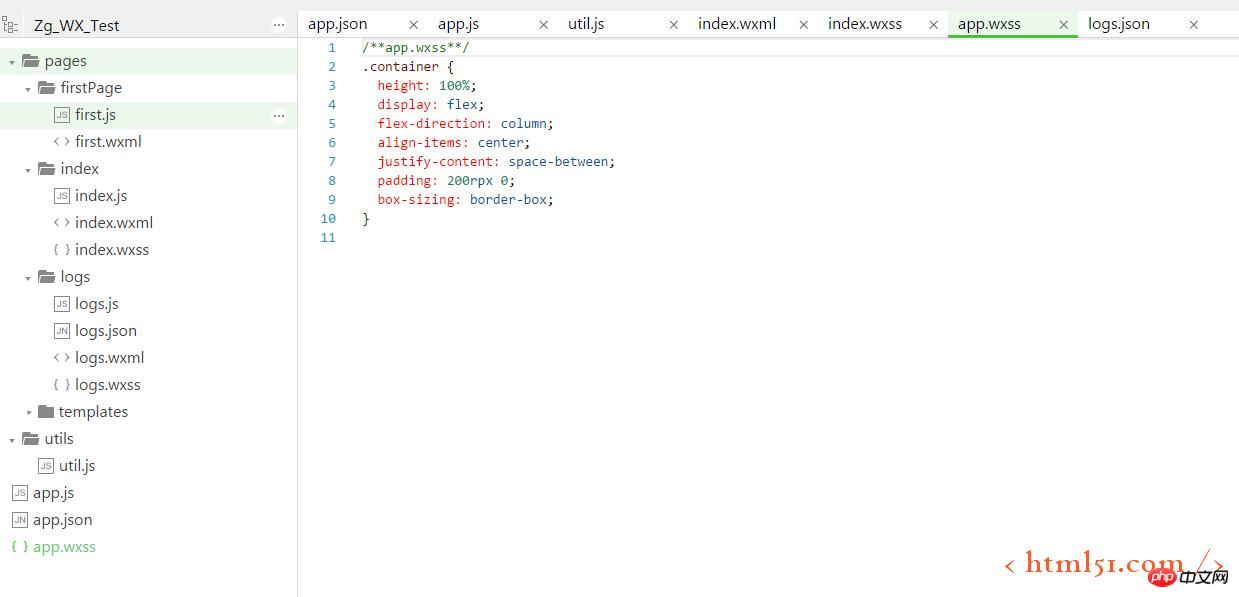Click the project tree icon beside Zg_WX_Test
Screen dimensions: 1239x597
[10, 25]
